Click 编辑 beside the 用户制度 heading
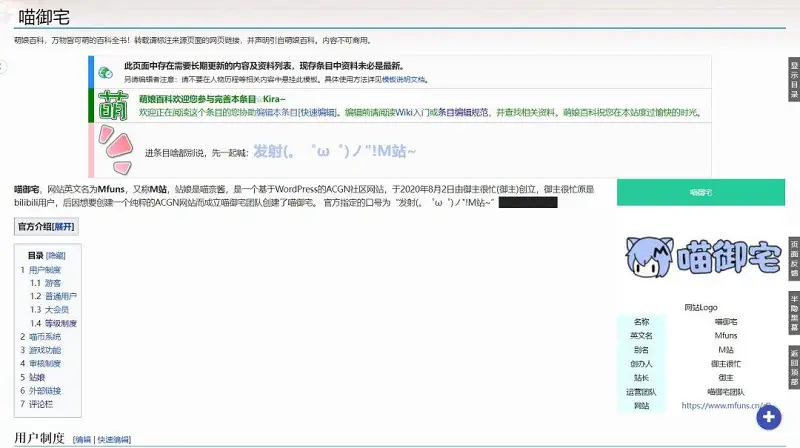Image resolution: width=800 pixels, height=448 pixels. pos(83,440)
